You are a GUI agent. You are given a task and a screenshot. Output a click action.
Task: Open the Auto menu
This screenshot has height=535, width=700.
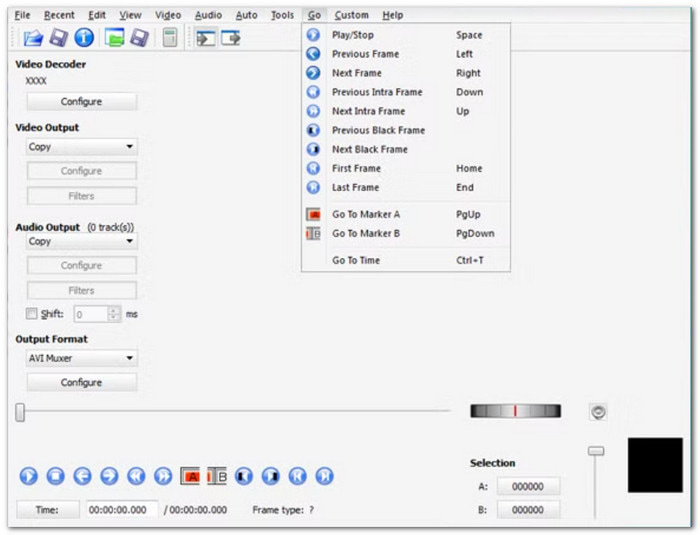click(246, 15)
